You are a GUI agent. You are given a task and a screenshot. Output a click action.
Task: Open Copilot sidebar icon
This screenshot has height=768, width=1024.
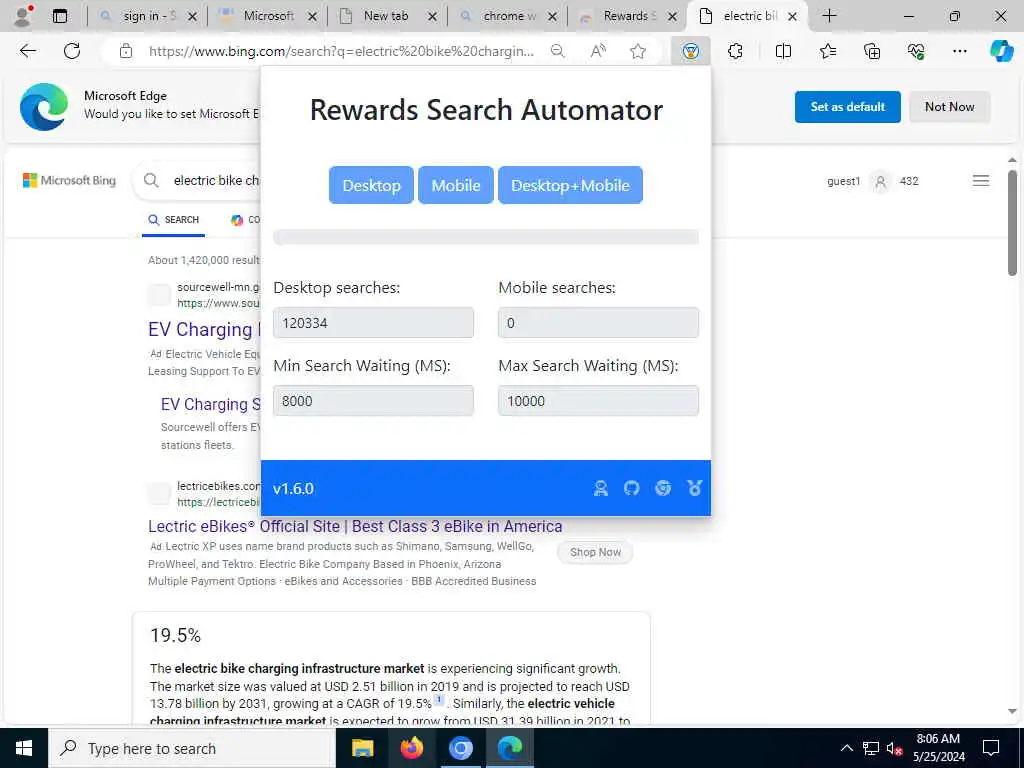1001,51
